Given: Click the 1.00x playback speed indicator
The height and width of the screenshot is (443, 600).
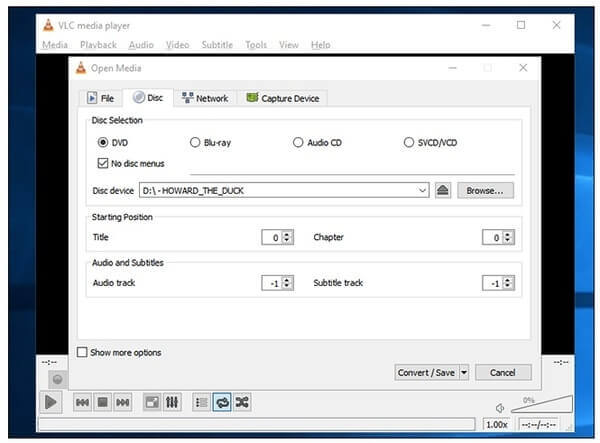Looking at the screenshot, I should point(497,424).
